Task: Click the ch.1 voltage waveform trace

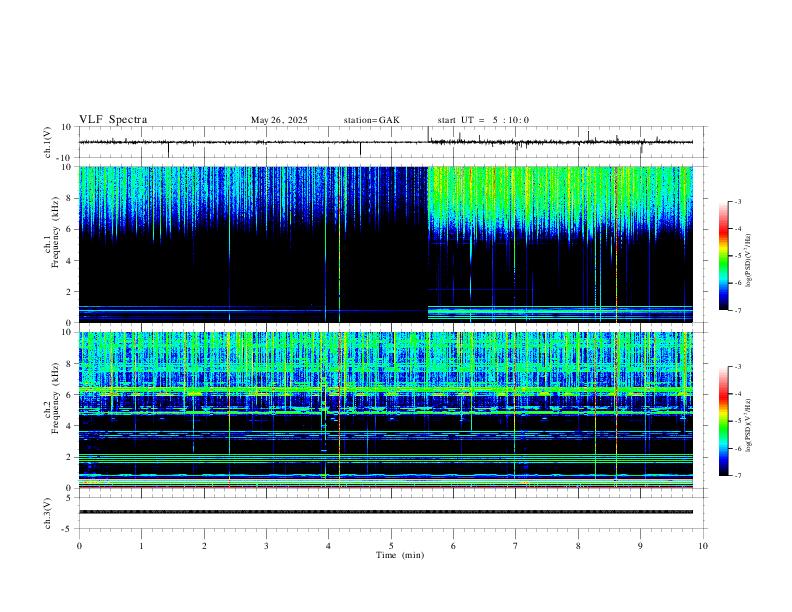Action: (x=386, y=142)
